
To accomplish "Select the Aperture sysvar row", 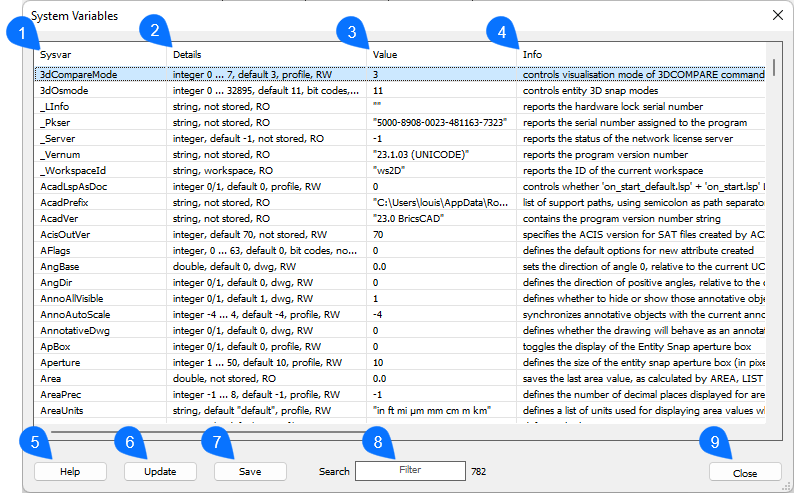I will [60, 363].
